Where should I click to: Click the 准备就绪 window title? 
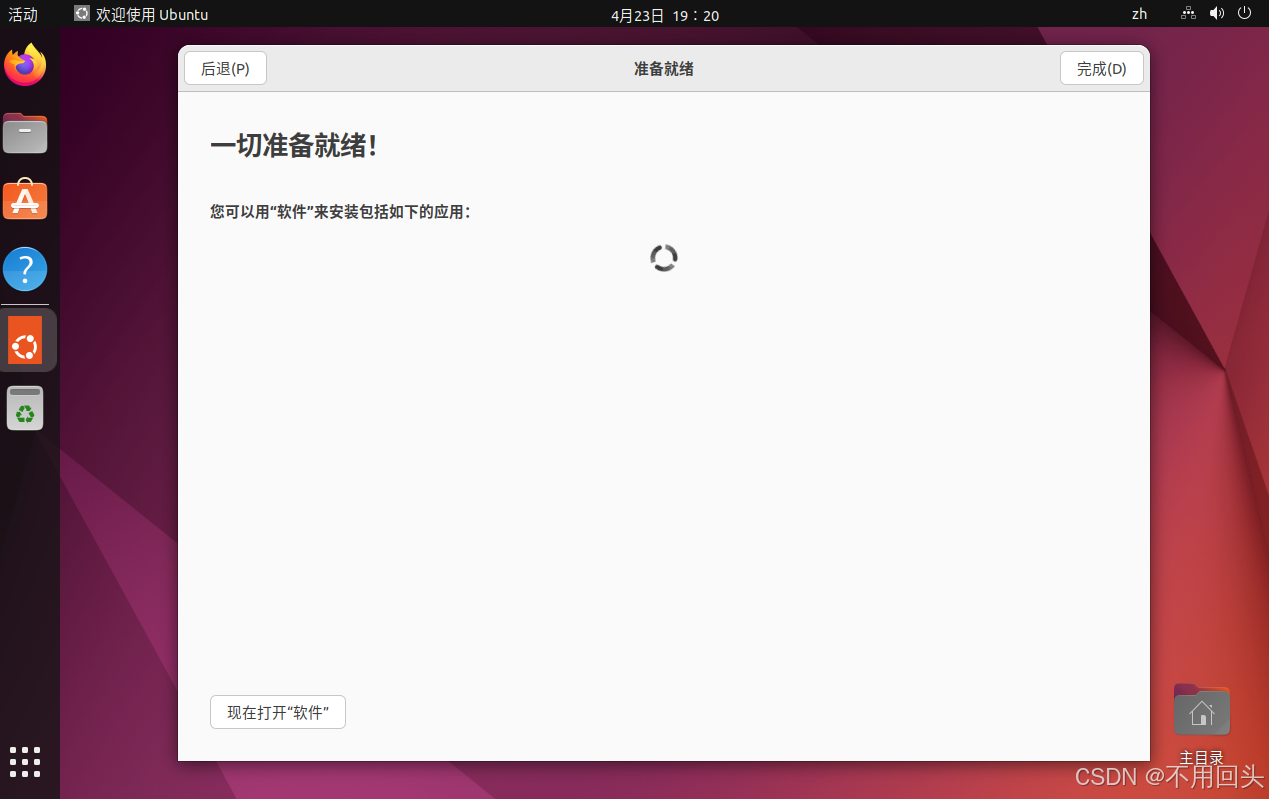click(x=664, y=68)
